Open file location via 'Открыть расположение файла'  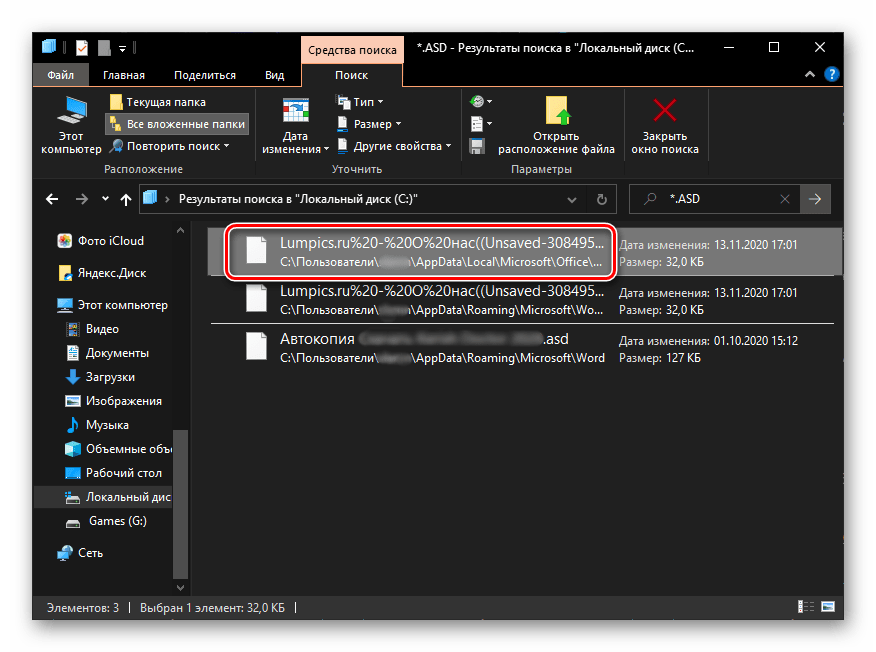click(556, 125)
